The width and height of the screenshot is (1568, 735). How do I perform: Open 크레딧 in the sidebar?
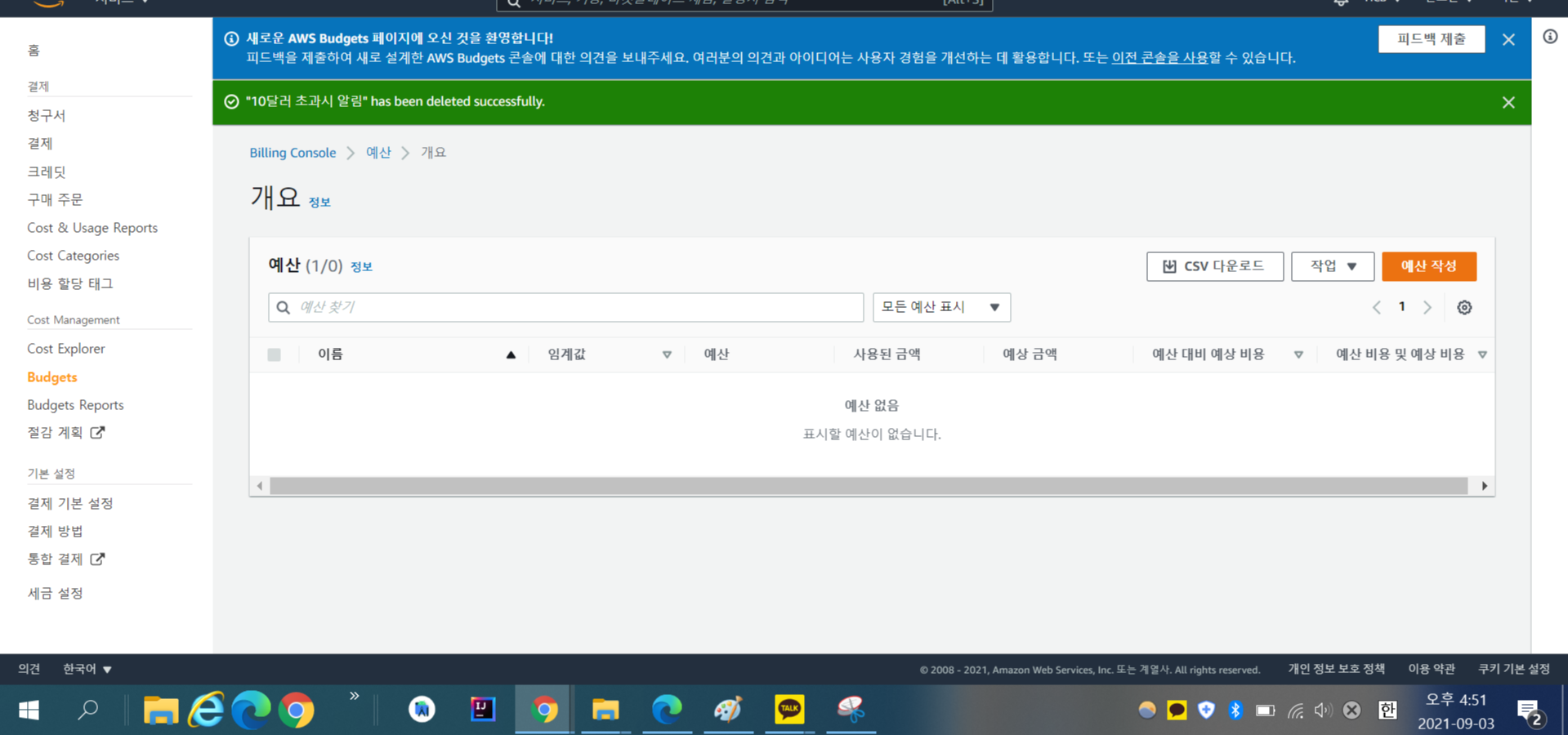pos(47,172)
